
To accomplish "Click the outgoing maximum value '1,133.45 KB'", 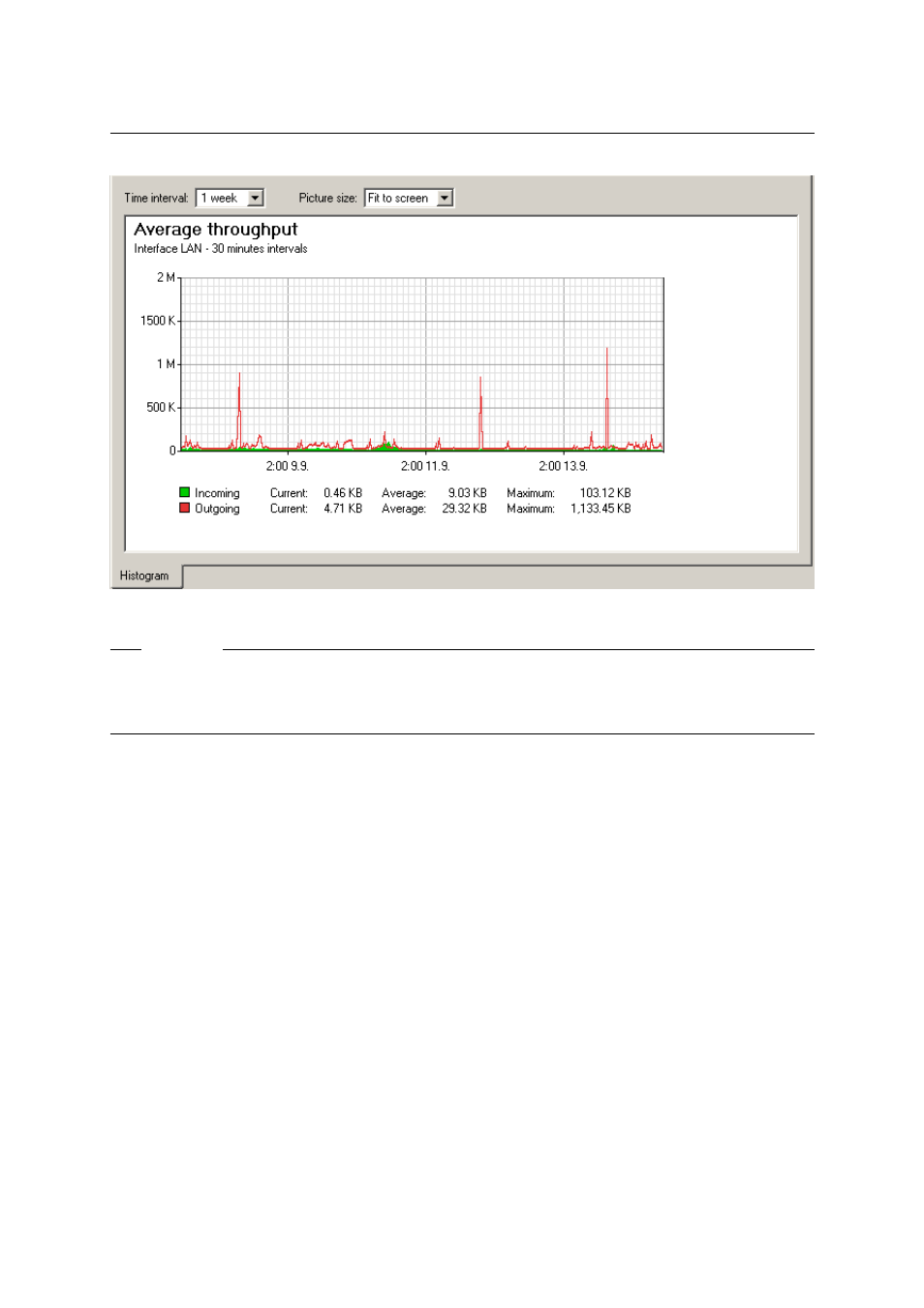I will (x=601, y=509).
